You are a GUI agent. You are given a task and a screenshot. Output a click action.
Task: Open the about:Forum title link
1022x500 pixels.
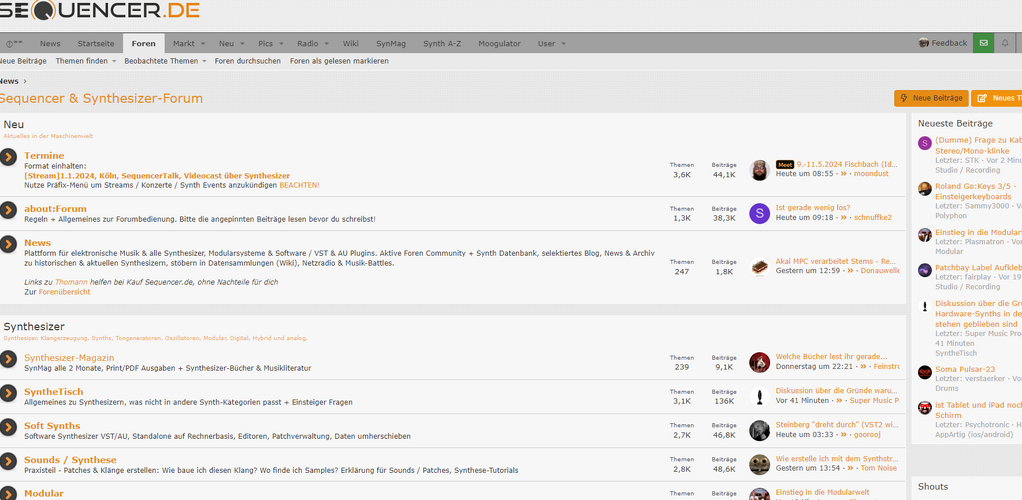[x=55, y=209]
